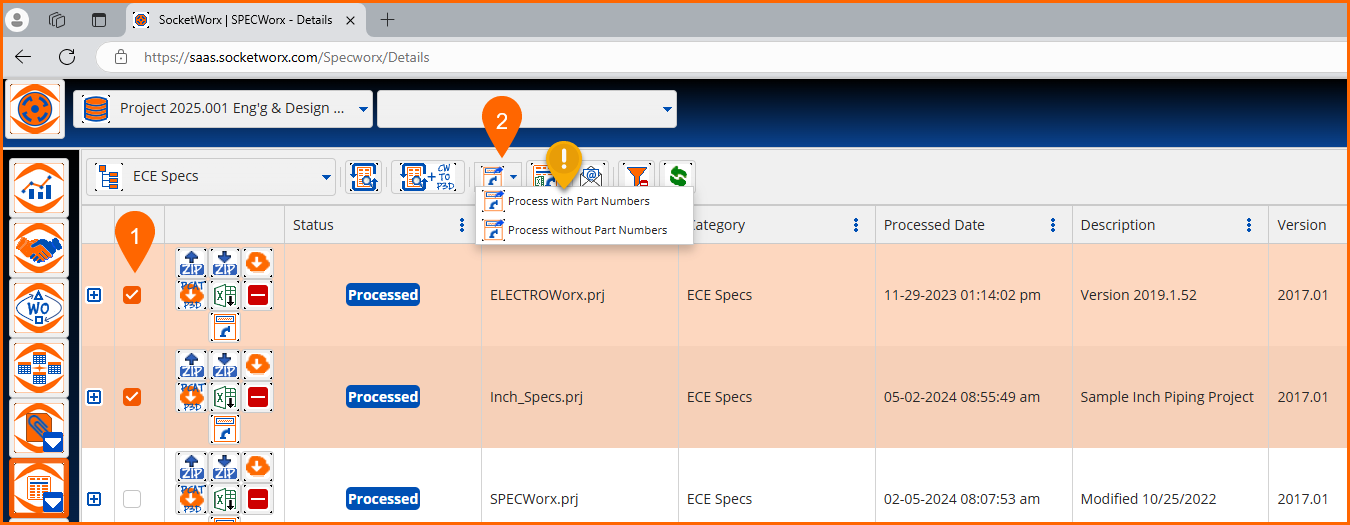This screenshot has width=1350, height=525.
Task: Click red delete icon for SPECWorx.prj
Action: [257, 500]
